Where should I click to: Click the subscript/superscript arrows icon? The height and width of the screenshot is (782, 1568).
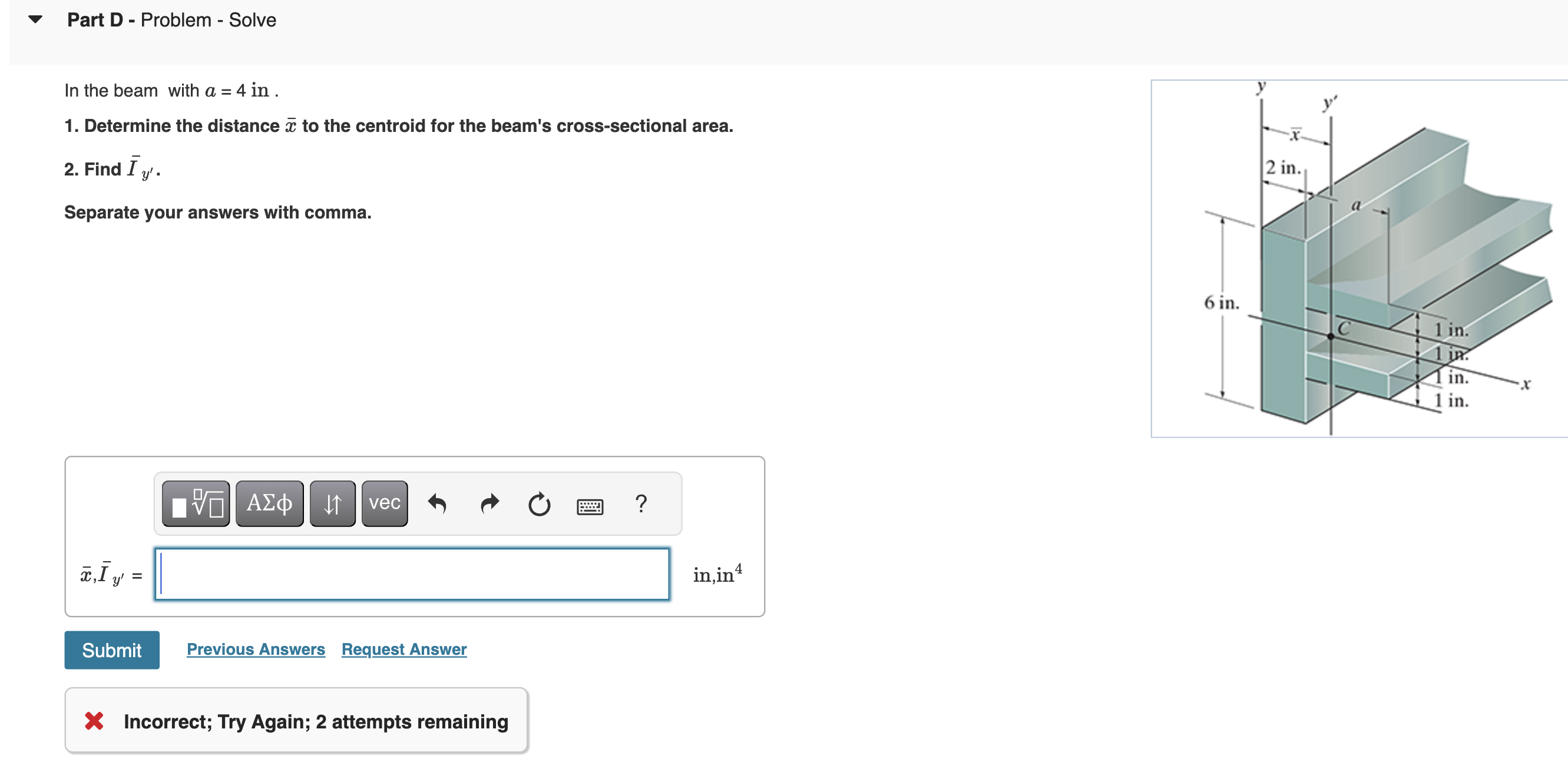coord(332,503)
